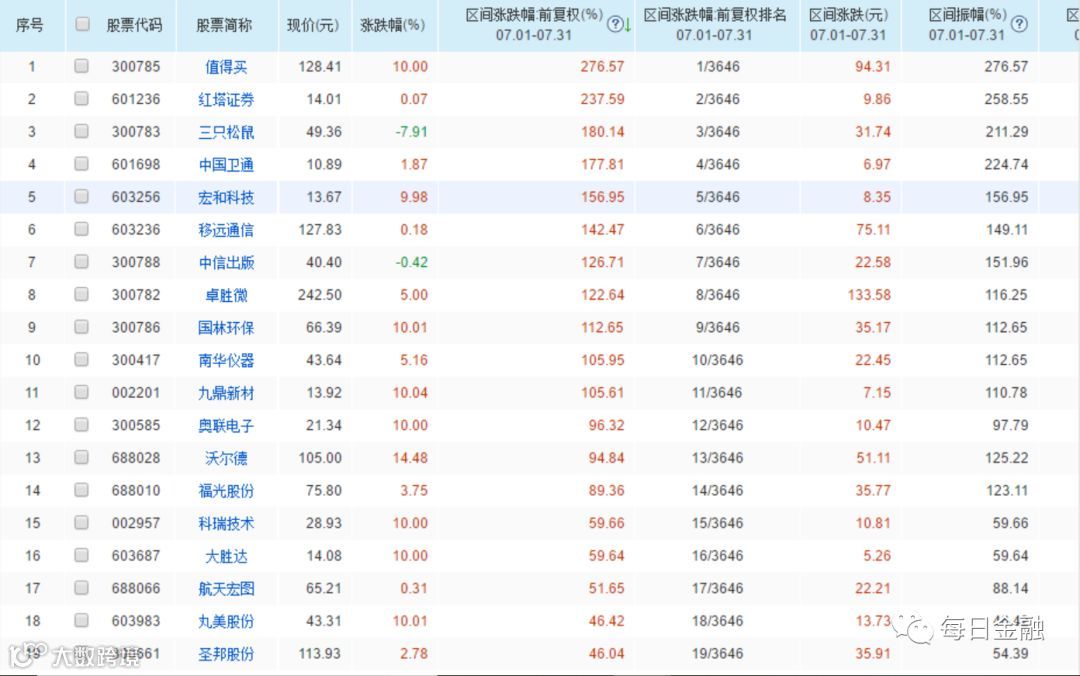Check the checkbox for row 300786 国林环保

[x=81, y=327]
